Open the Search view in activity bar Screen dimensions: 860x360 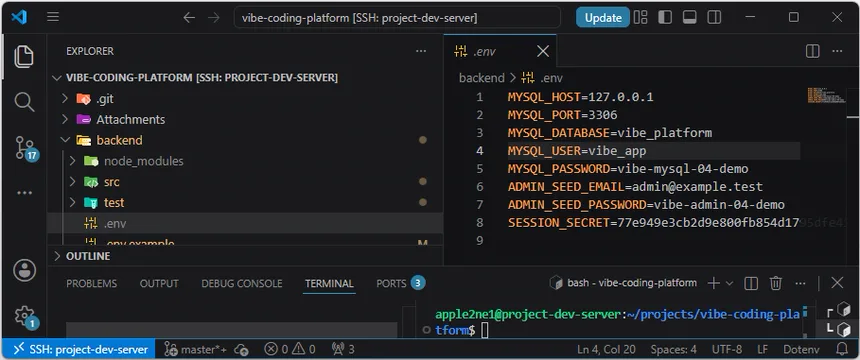point(24,102)
